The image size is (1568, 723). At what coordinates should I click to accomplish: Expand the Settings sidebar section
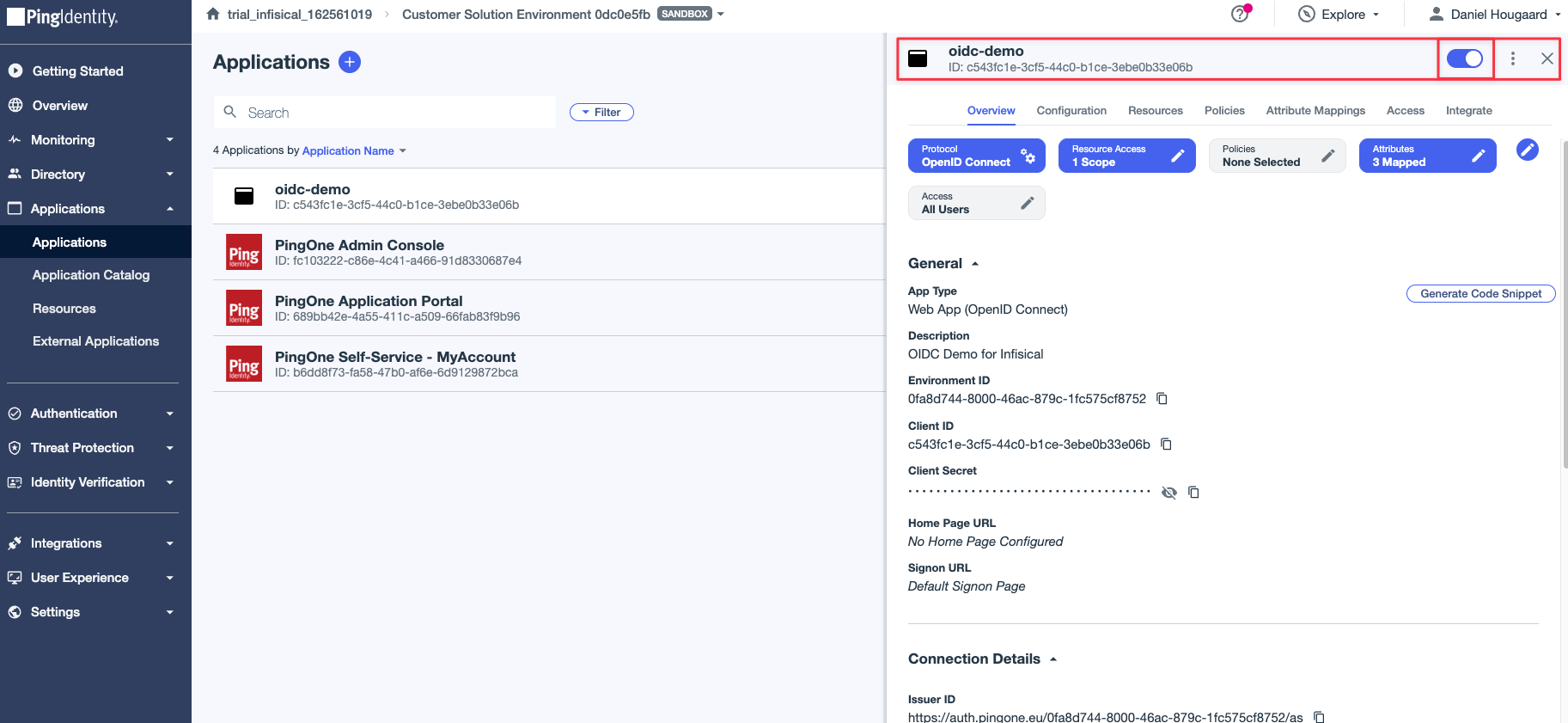[95, 612]
